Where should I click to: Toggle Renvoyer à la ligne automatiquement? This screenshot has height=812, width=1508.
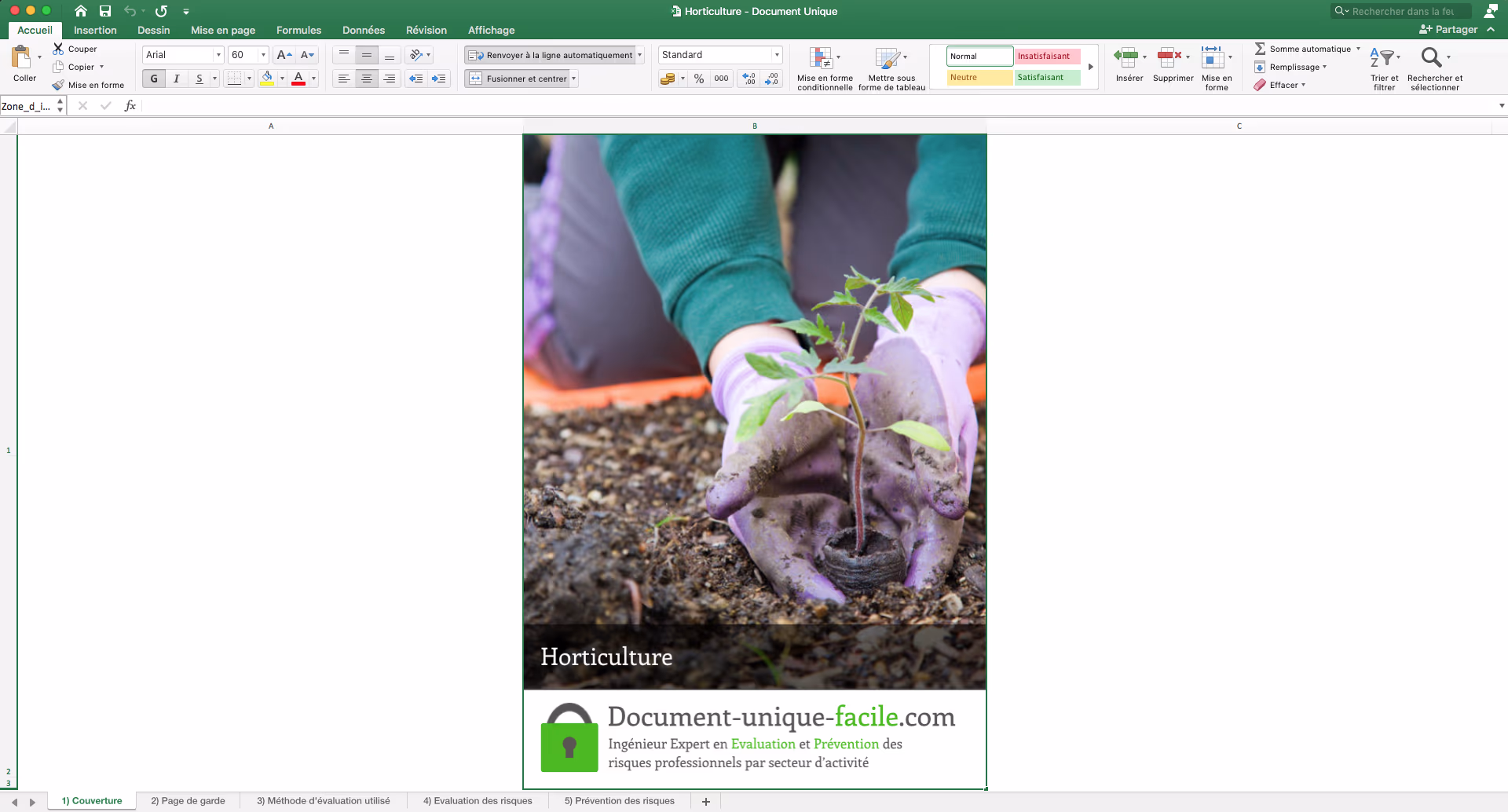coord(550,55)
